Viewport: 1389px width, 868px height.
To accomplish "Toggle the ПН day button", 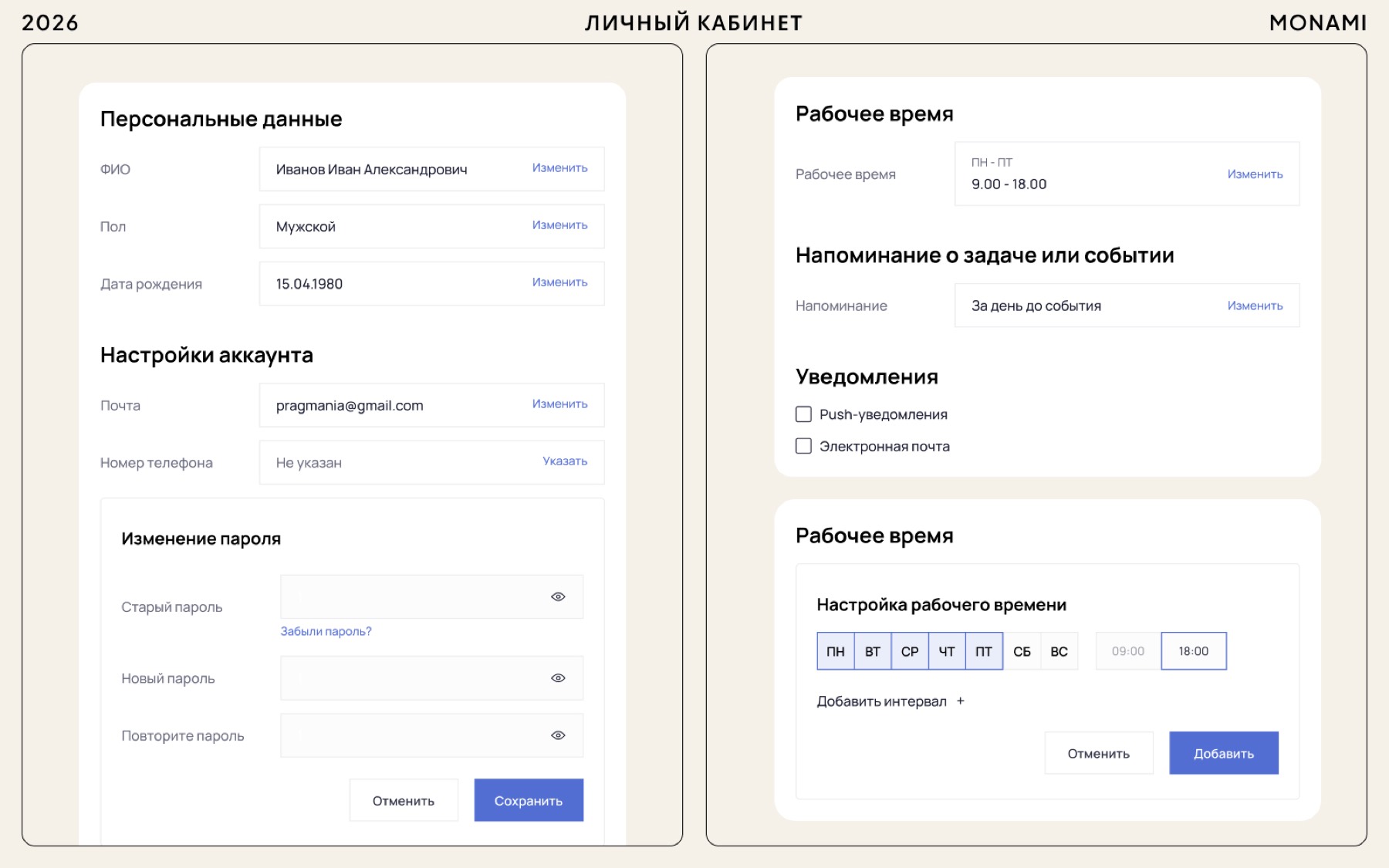I will pos(836,651).
